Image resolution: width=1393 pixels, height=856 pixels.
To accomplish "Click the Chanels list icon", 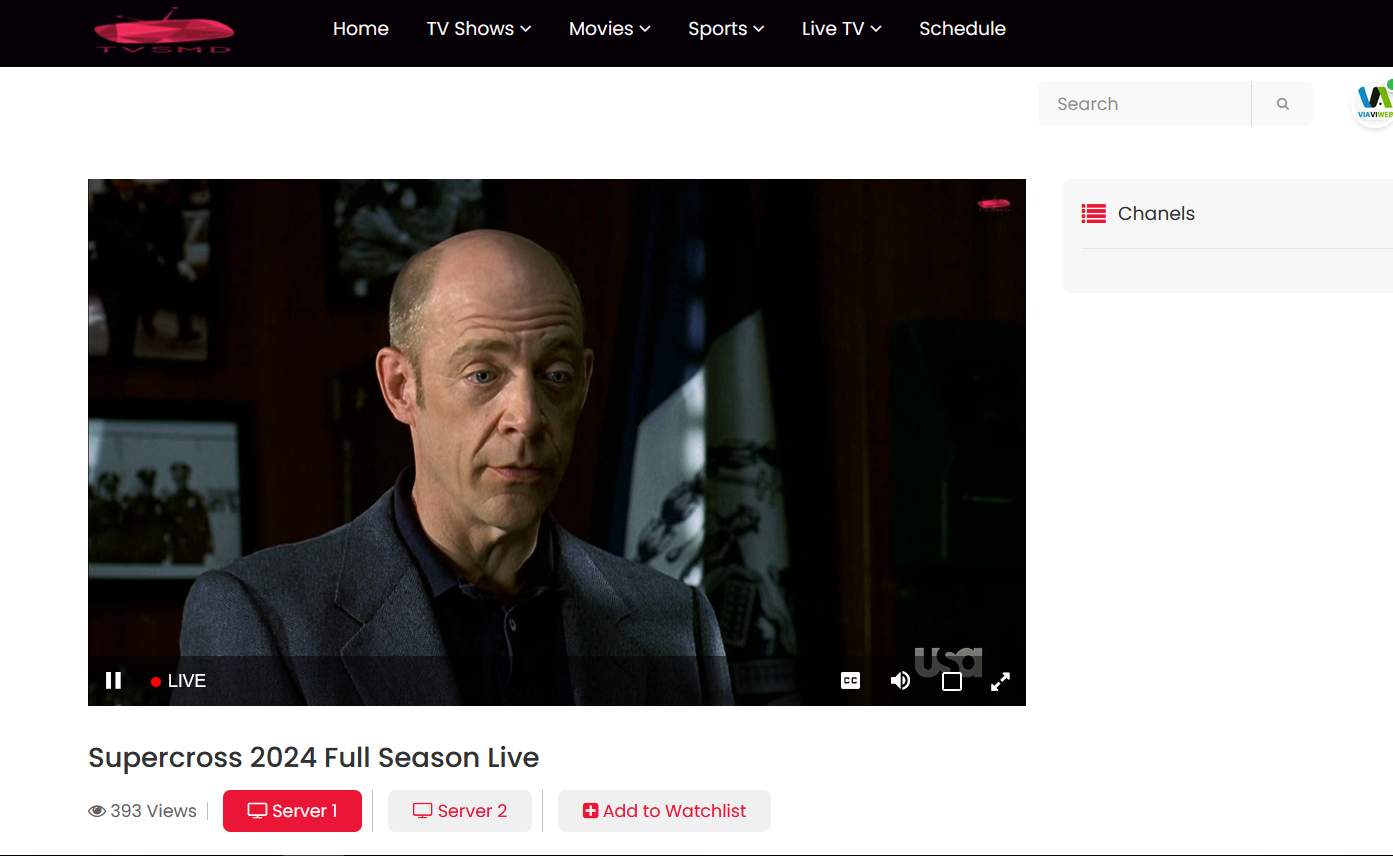I will point(1094,214).
